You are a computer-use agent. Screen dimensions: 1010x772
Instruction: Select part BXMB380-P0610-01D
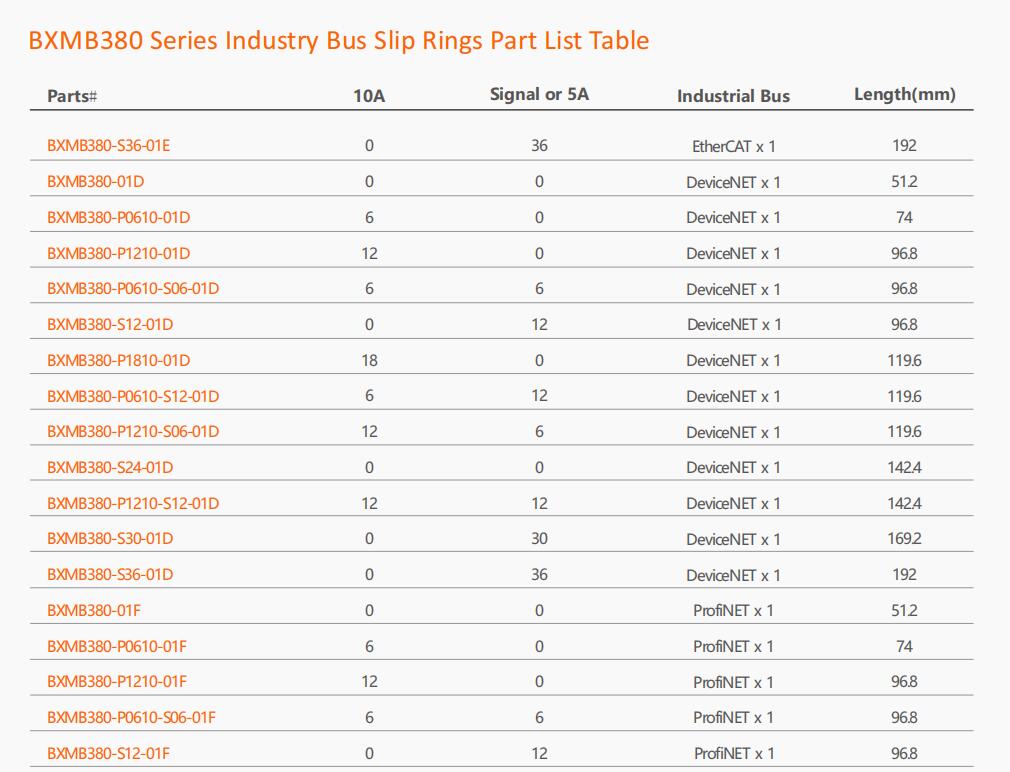point(119,218)
